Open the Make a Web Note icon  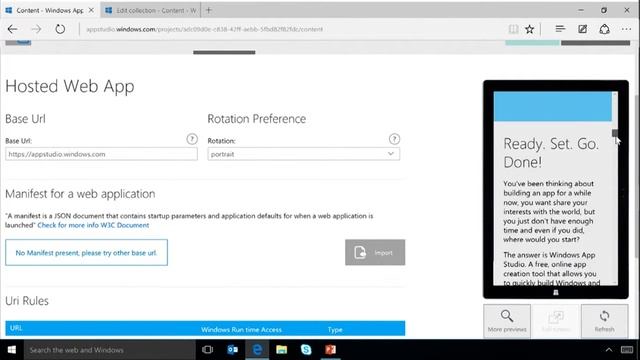pyautogui.click(x=582, y=29)
